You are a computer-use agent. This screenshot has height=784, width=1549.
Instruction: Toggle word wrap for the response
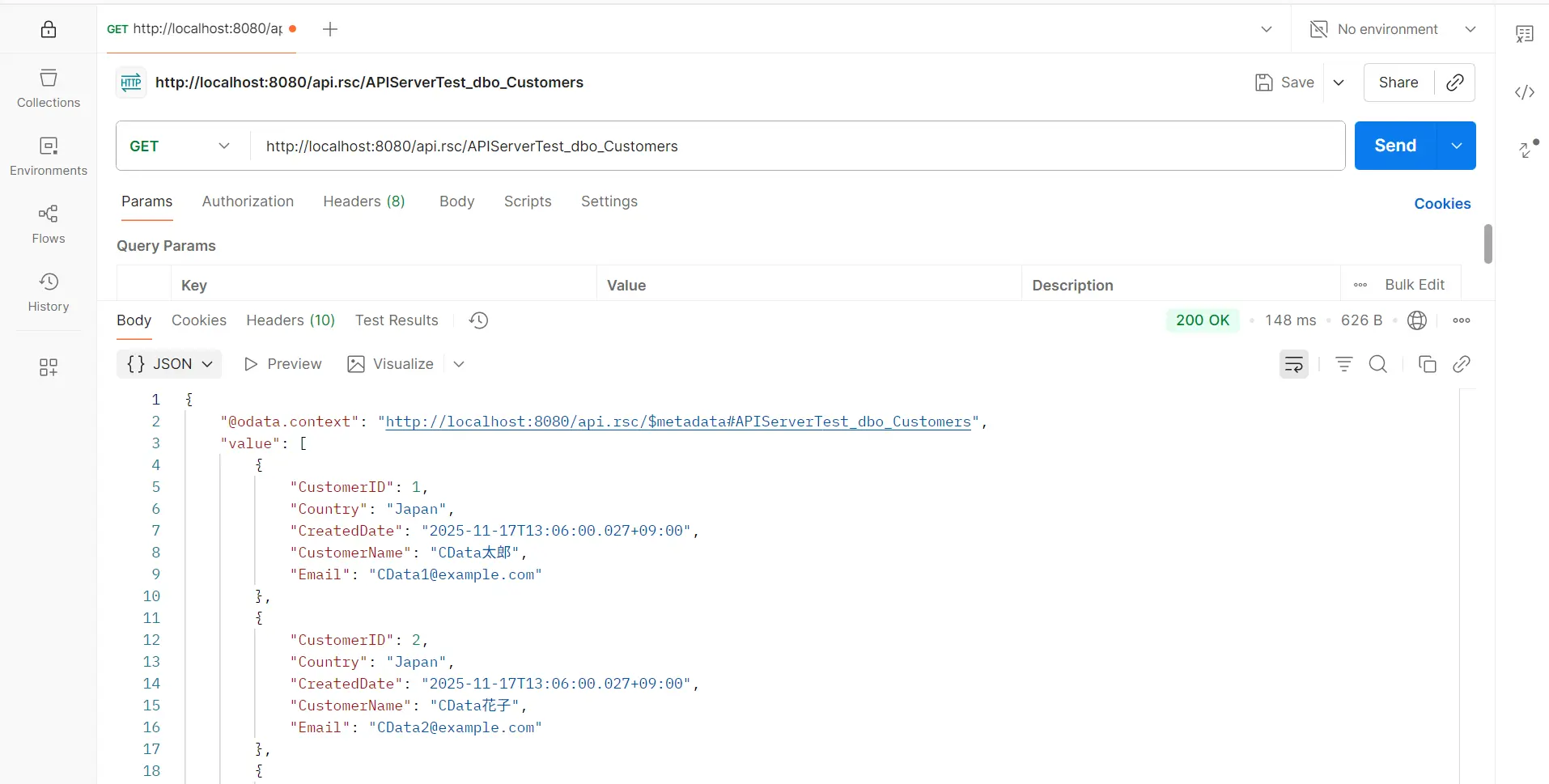pyautogui.click(x=1293, y=364)
